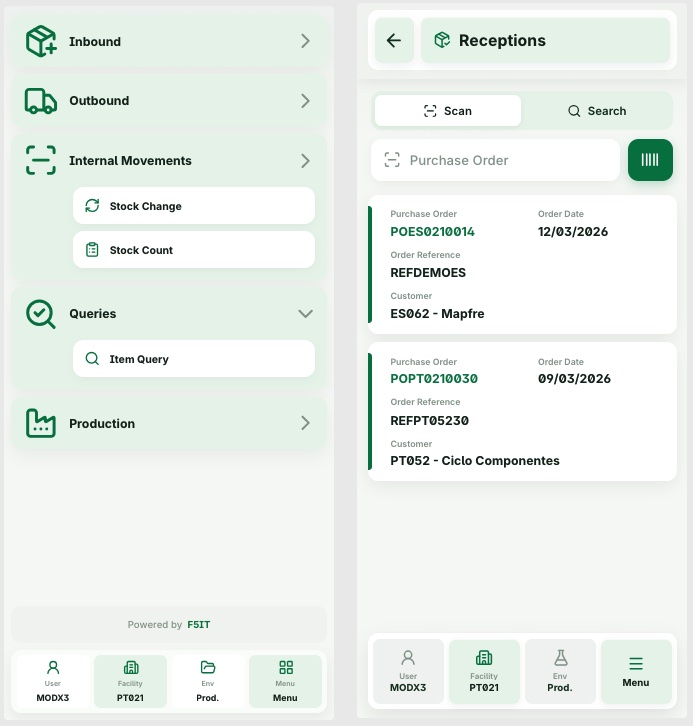Click the PT021 facility label in left bar
The width and height of the screenshot is (693, 726).
click(130, 698)
